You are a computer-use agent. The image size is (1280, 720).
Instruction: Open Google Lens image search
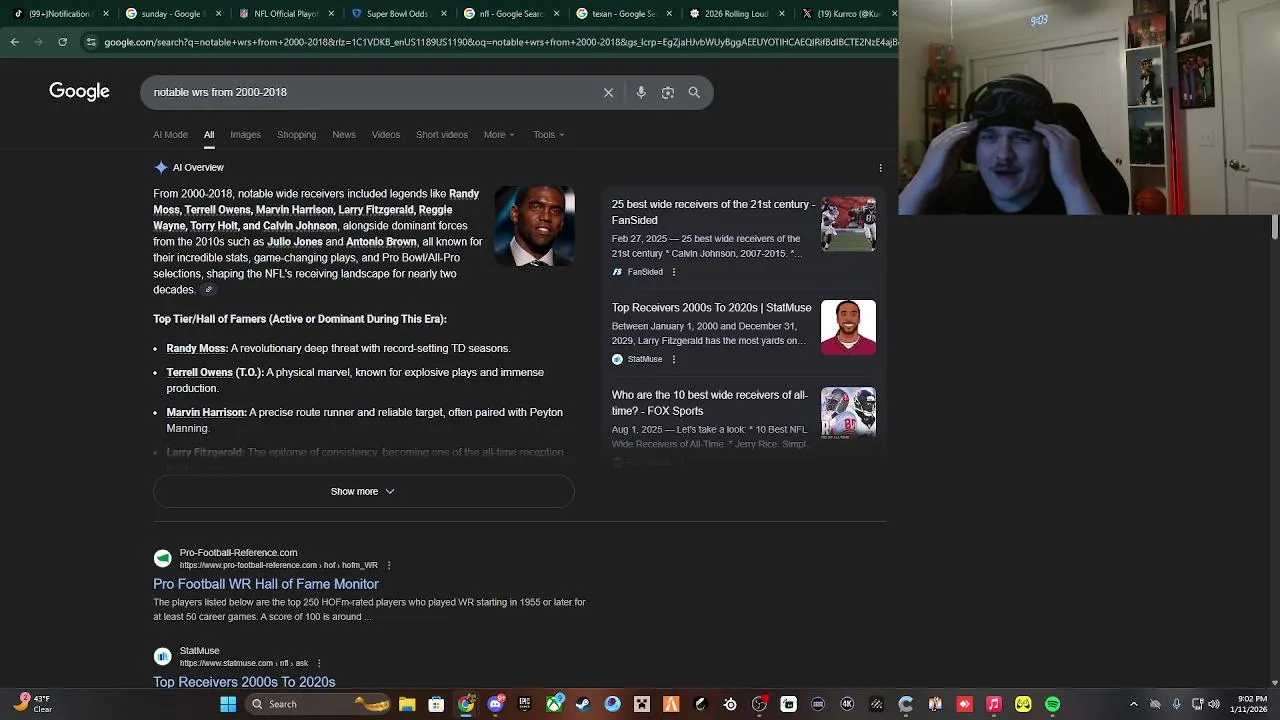(667, 92)
